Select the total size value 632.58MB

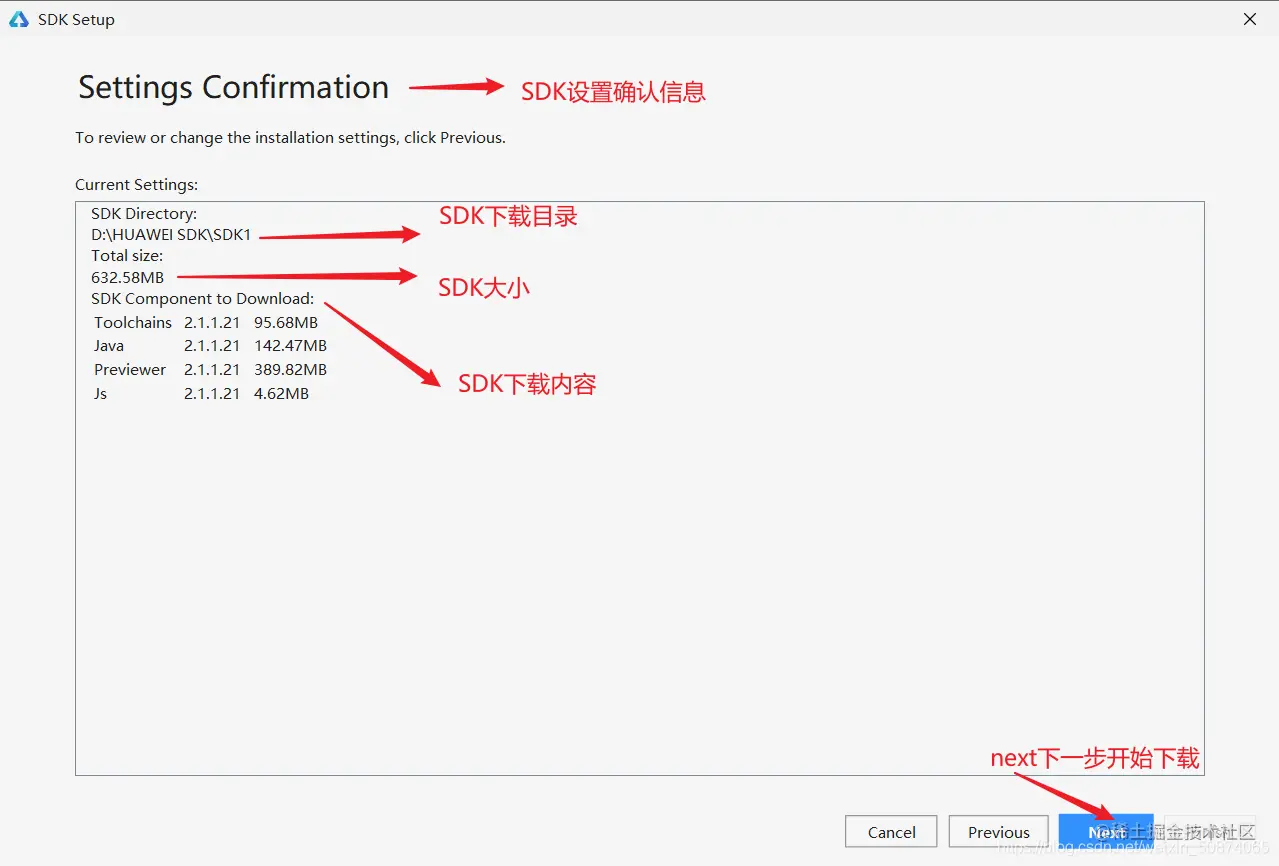[127, 277]
